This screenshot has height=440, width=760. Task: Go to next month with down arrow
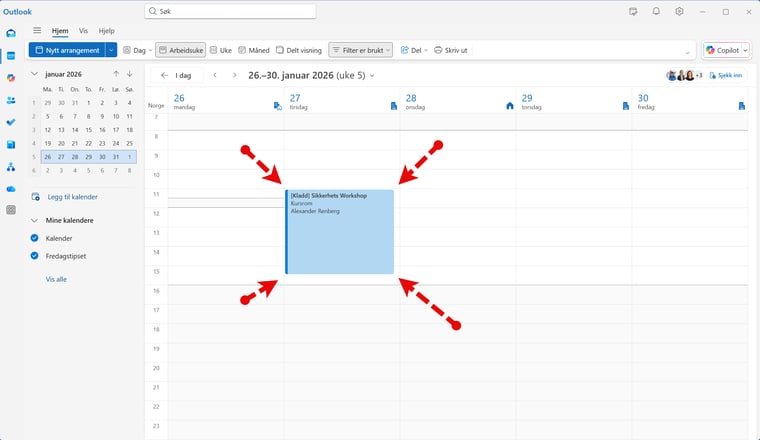(129, 74)
